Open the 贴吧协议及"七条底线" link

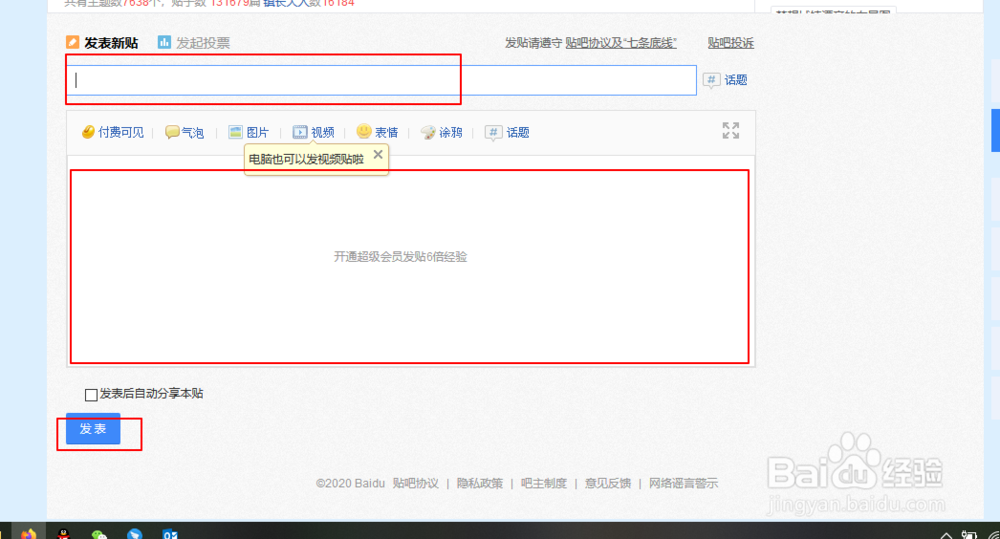coord(621,43)
